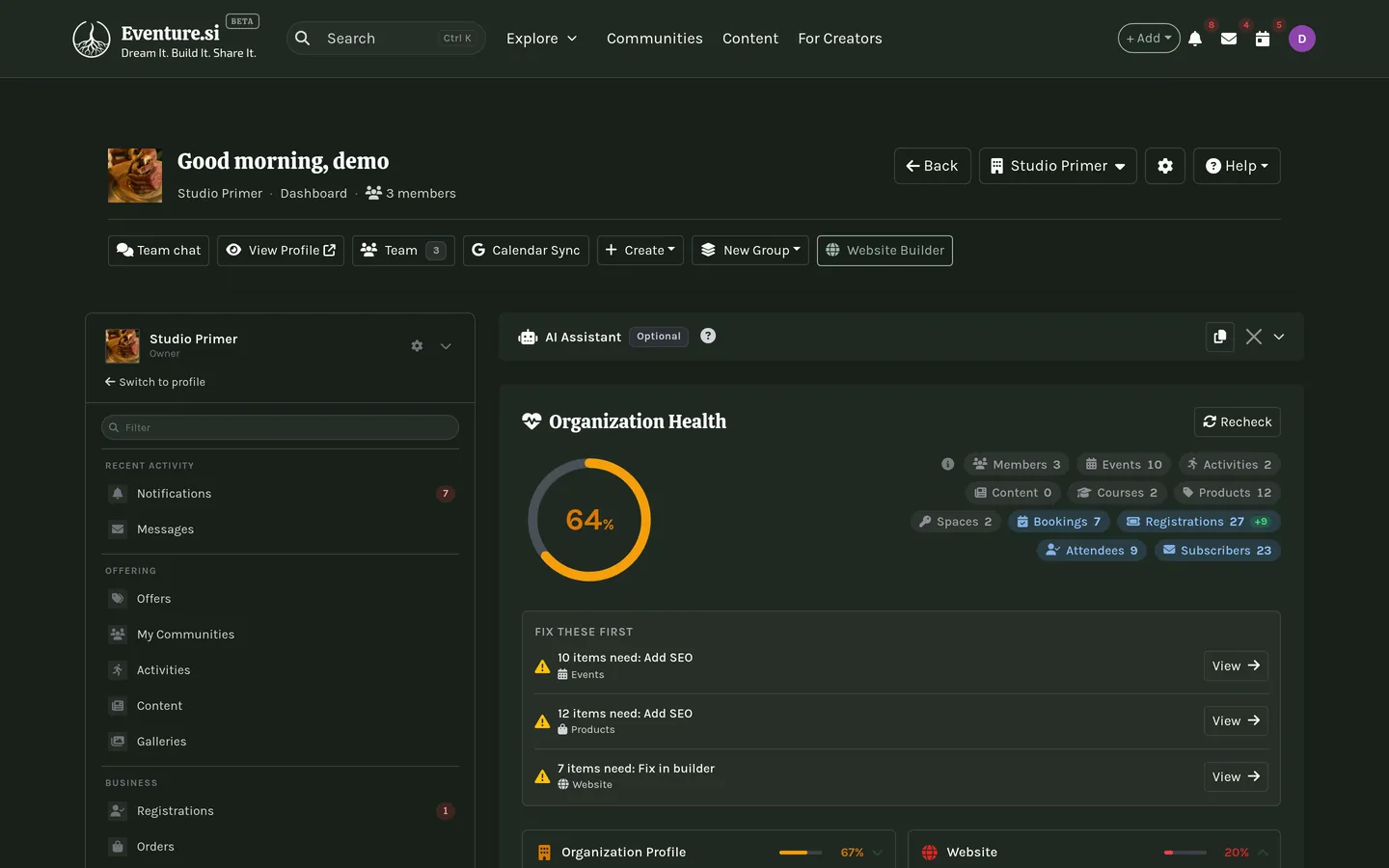1389x868 pixels.
Task: Click the Bookings 7 stat chip
Action: (x=1058, y=522)
